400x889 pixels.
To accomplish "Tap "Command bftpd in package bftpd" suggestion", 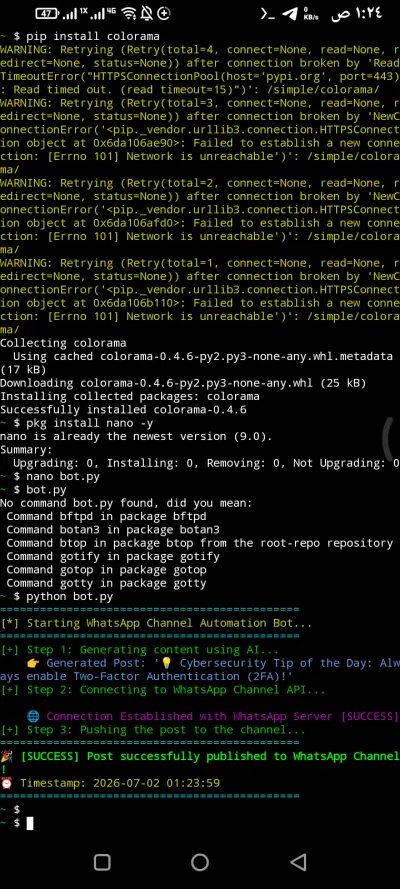I will 107,516.
